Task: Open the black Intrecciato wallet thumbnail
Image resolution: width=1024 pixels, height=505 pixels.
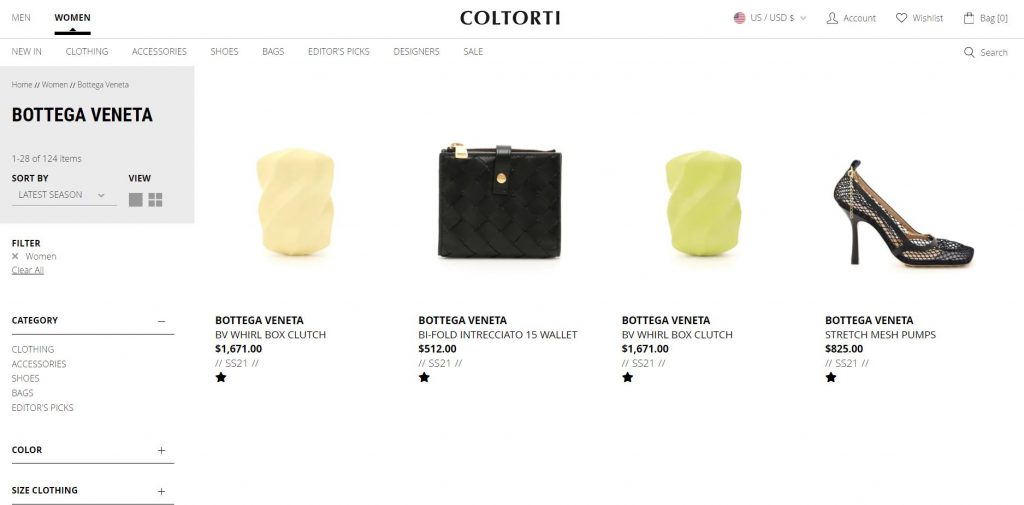Action: coord(500,200)
